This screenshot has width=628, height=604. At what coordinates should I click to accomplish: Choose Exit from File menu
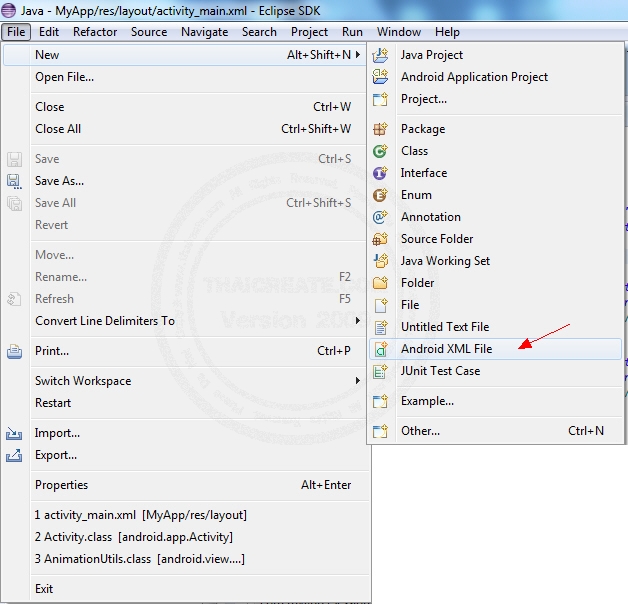[x=185, y=589]
